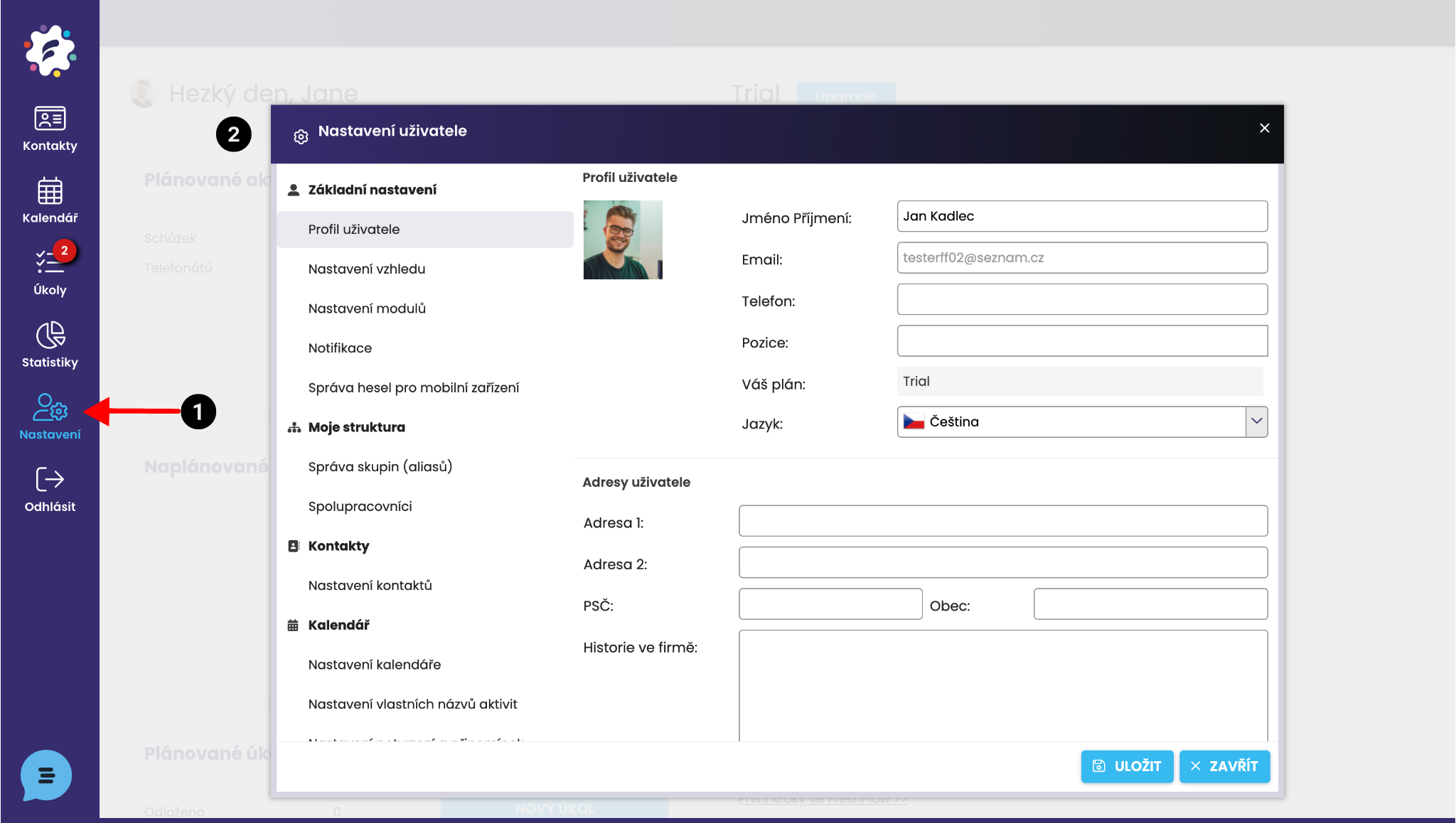
Task: Open Nastavení modulů section
Action: coord(367,308)
